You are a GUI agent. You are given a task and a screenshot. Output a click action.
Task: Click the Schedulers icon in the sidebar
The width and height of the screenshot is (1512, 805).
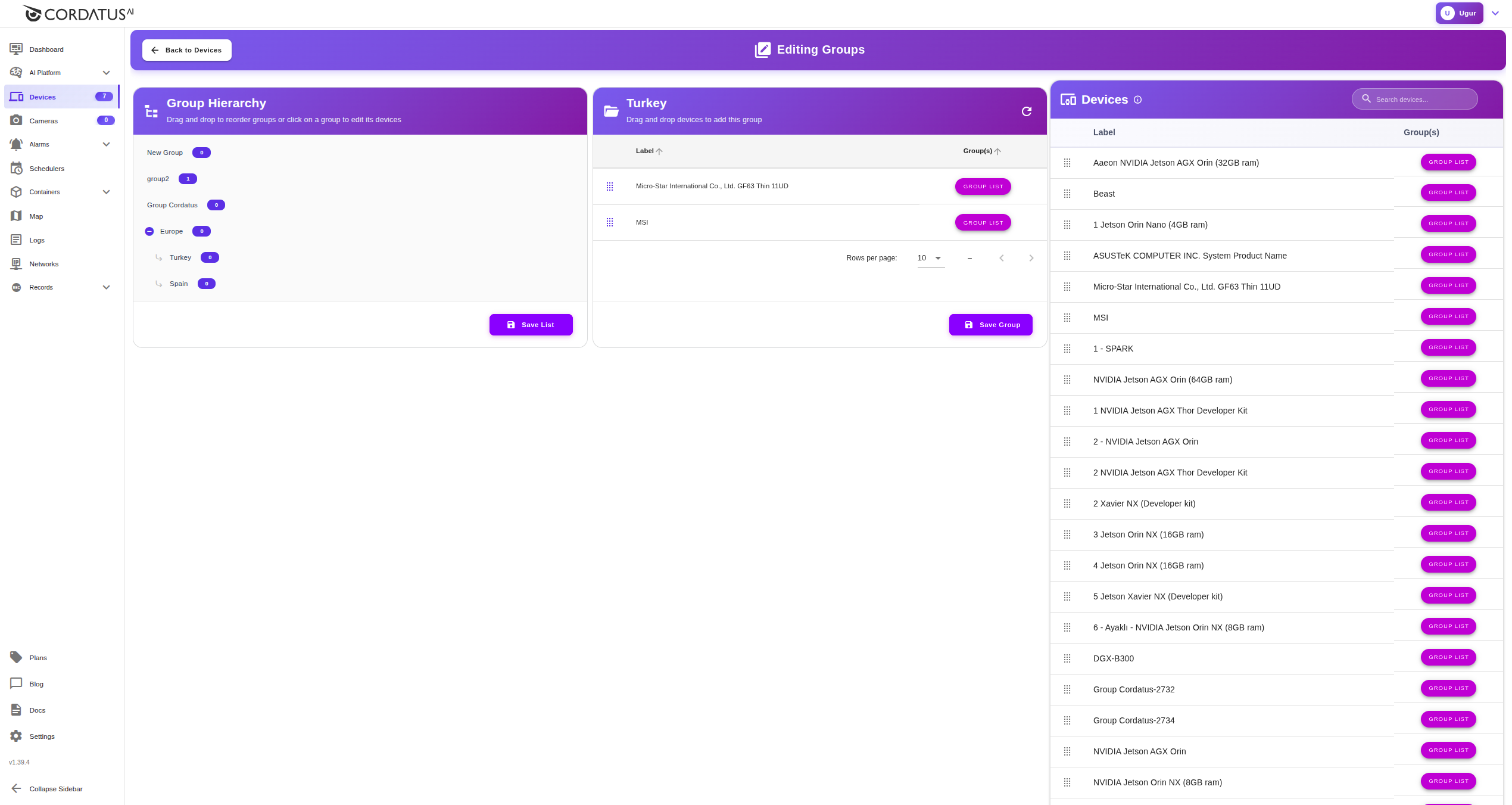click(17, 168)
